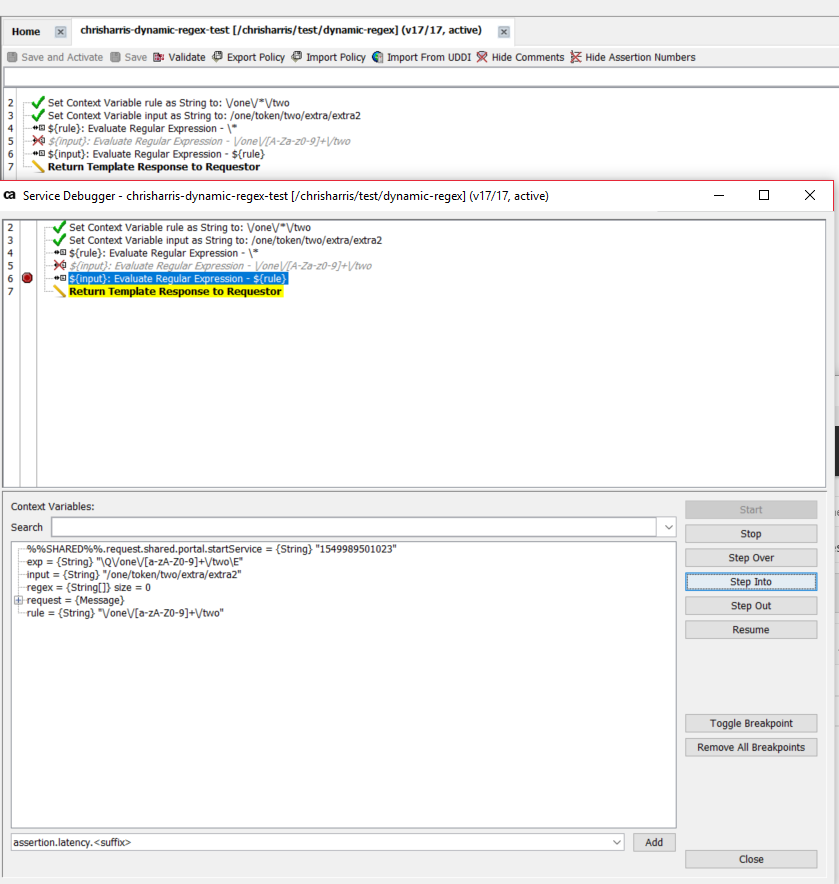Switch to the Home tab
Image resolution: width=839 pixels, height=884 pixels.
(x=25, y=31)
